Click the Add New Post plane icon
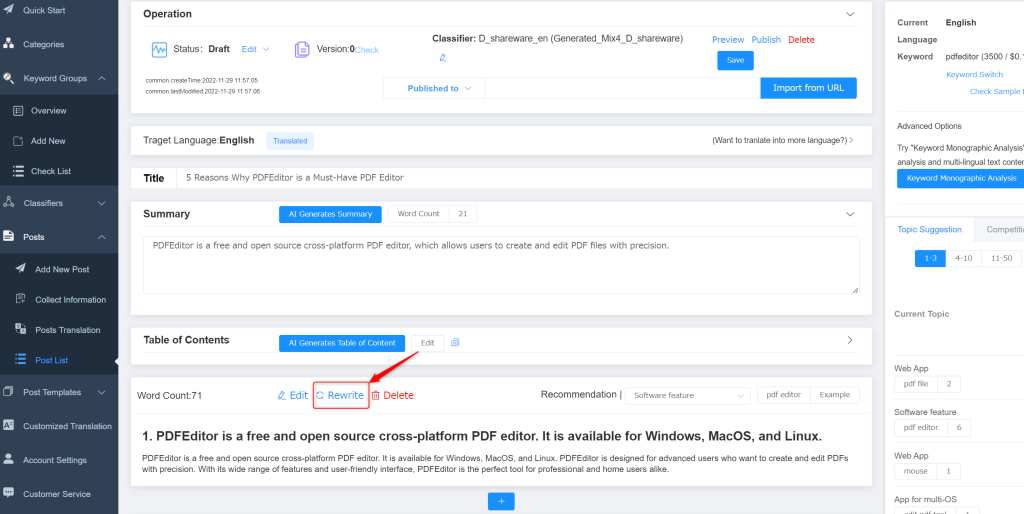The height and width of the screenshot is (514, 1024). [x=21, y=268]
